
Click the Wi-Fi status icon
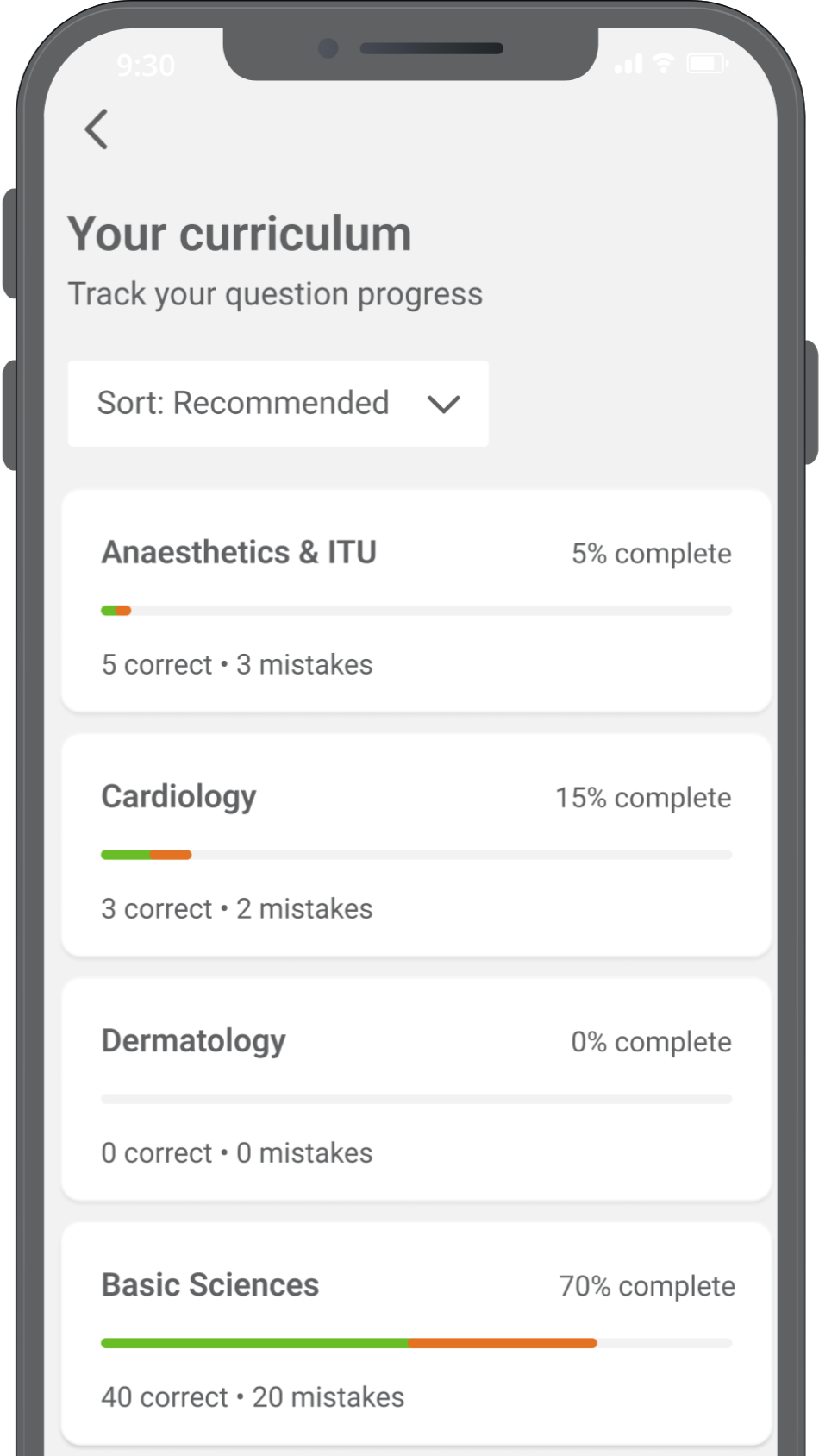click(663, 63)
